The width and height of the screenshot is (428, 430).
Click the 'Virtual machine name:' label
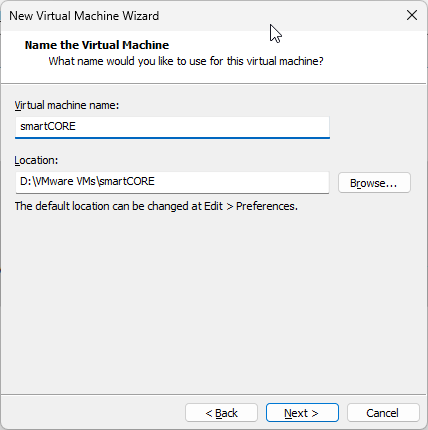tap(67, 105)
